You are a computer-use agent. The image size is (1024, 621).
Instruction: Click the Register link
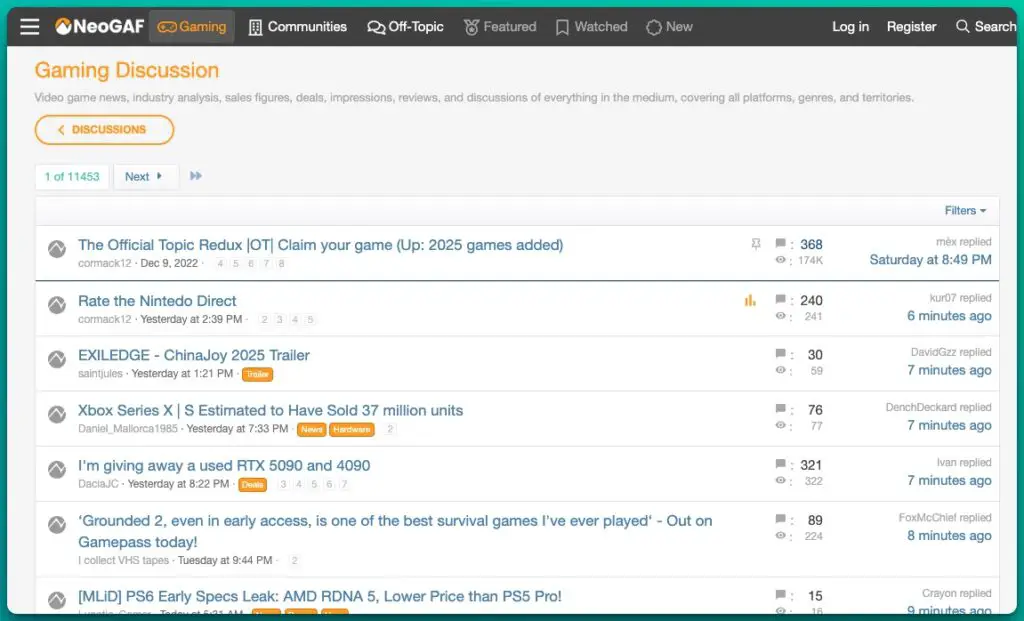[x=911, y=27]
